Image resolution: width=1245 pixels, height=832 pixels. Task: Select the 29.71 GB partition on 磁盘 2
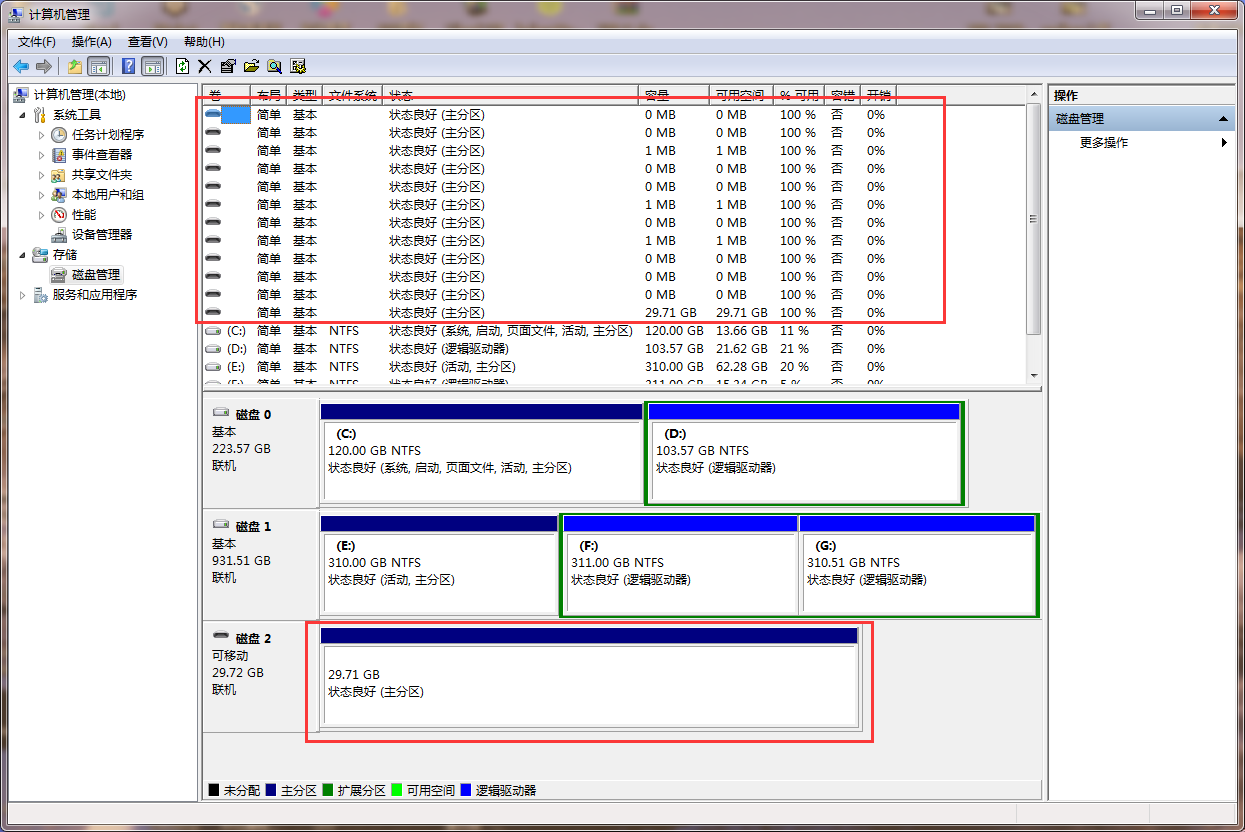click(x=589, y=684)
